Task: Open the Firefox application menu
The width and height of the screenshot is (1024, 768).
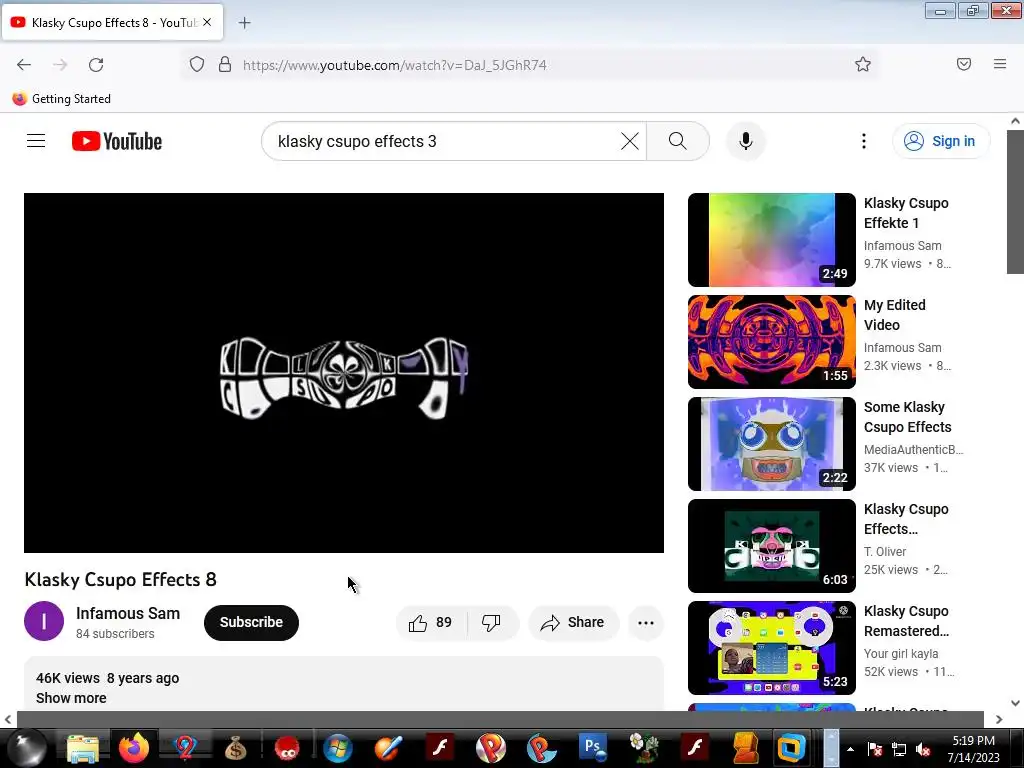Action: coord(1000,64)
